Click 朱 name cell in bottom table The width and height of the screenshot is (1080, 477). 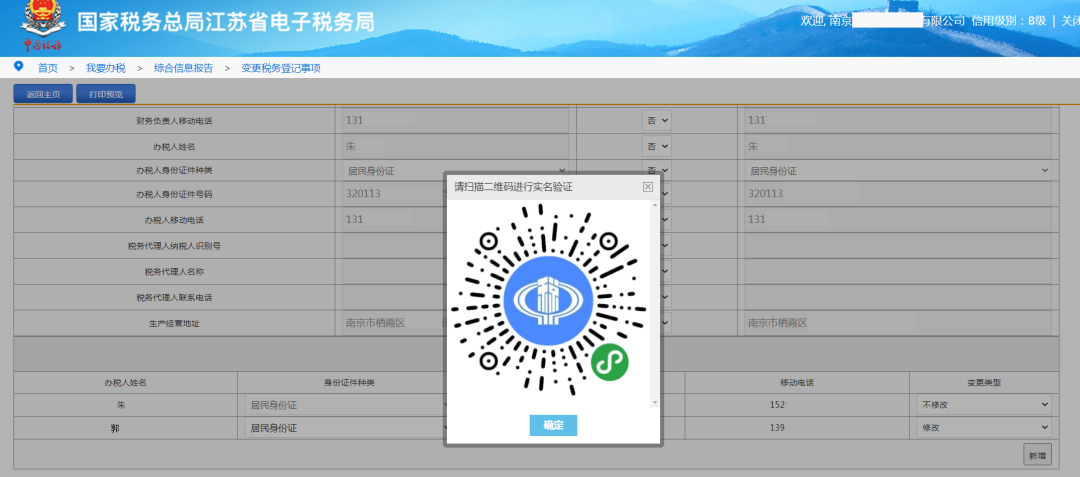[x=125, y=405]
